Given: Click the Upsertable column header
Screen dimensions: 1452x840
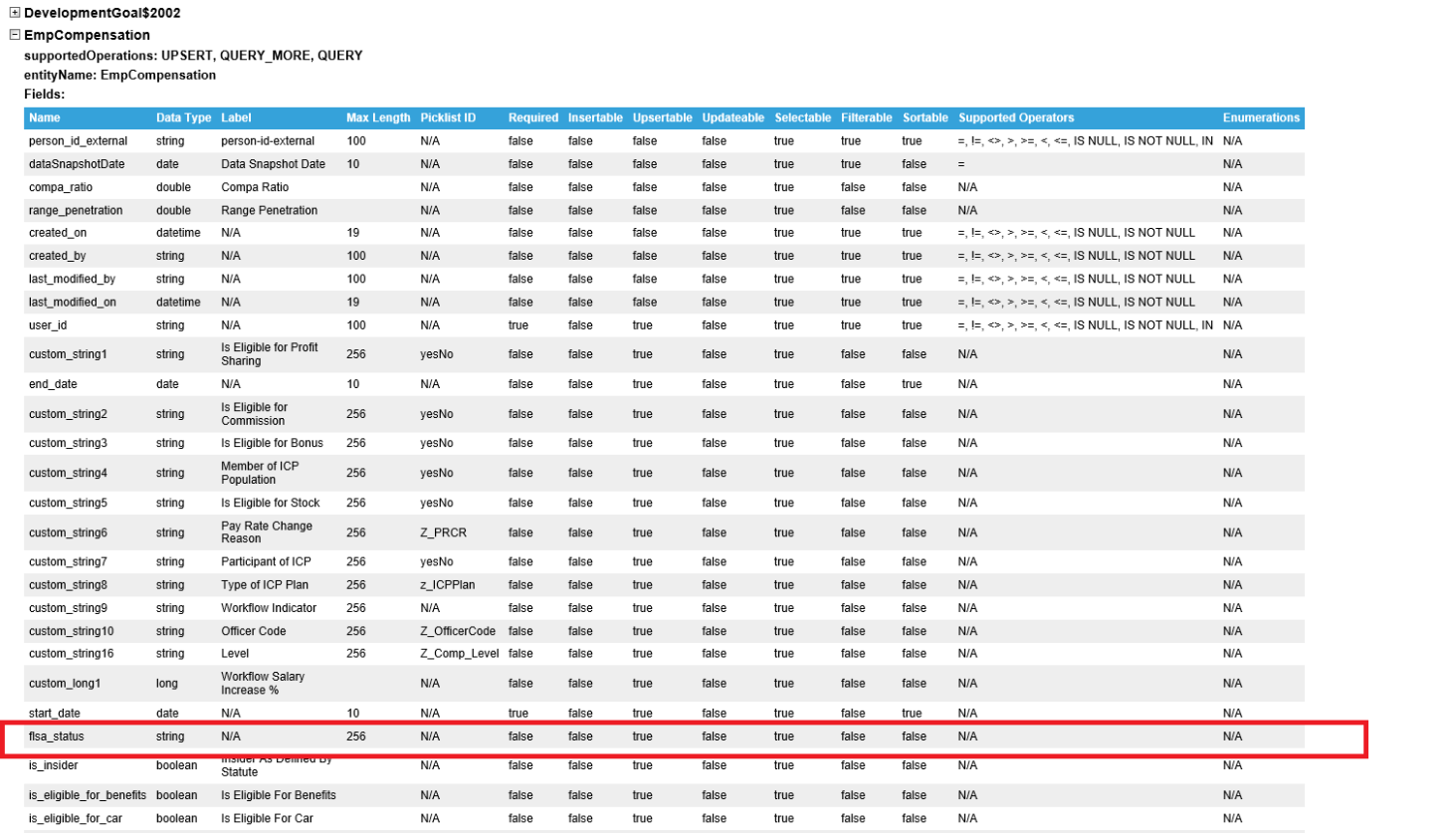Looking at the screenshot, I should (x=662, y=117).
